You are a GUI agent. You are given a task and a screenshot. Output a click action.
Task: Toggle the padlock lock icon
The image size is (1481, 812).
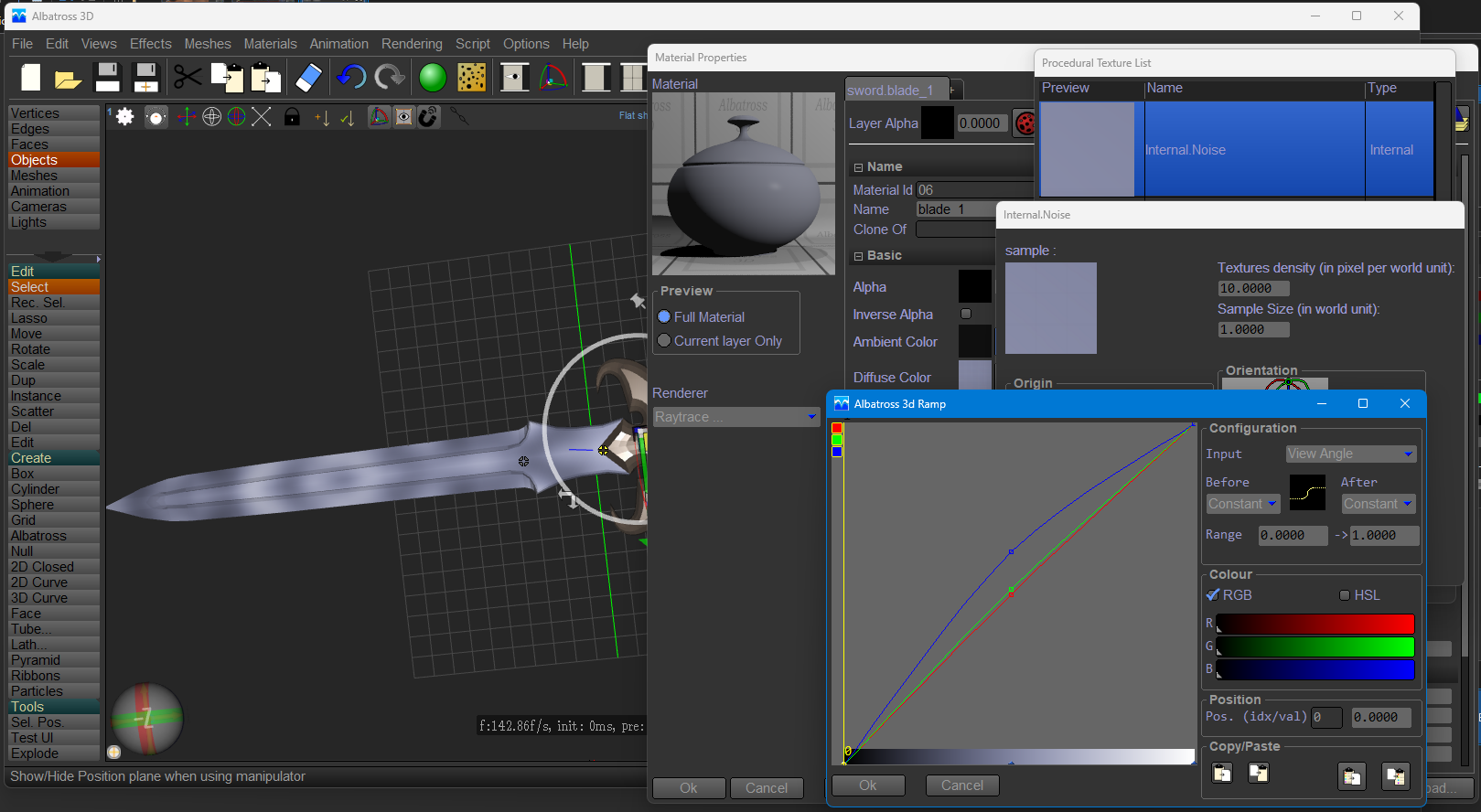(x=292, y=117)
